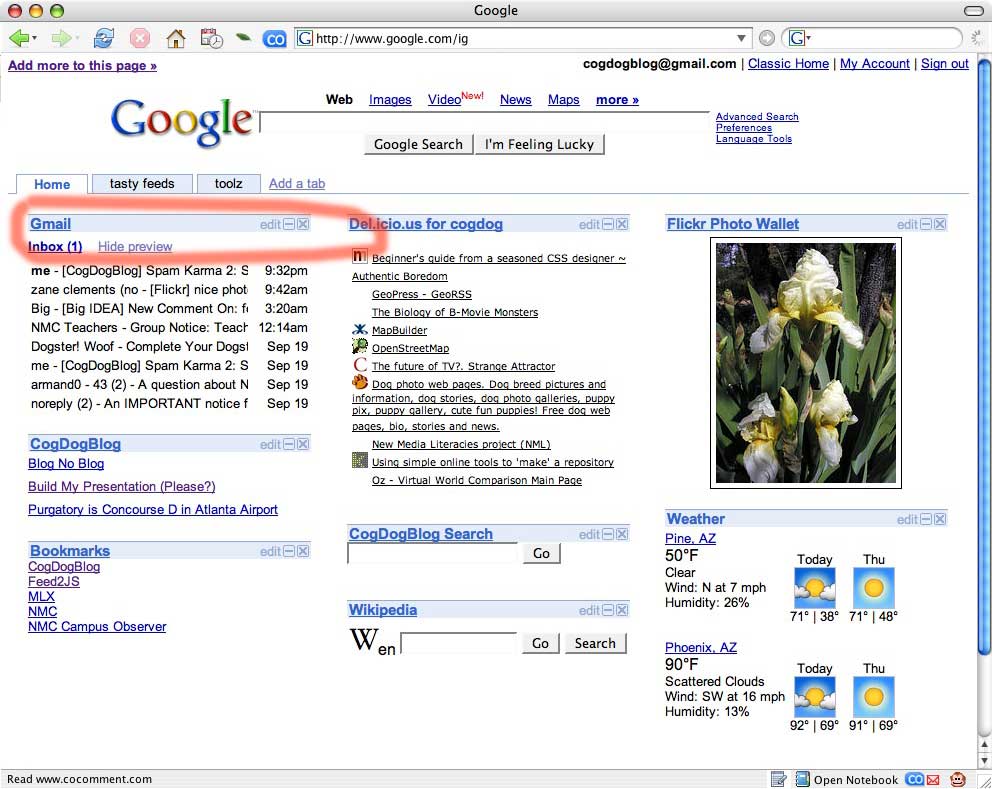Click the calendar clock toolbar icon
The width and height of the screenshot is (992, 789).
[x=210, y=37]
